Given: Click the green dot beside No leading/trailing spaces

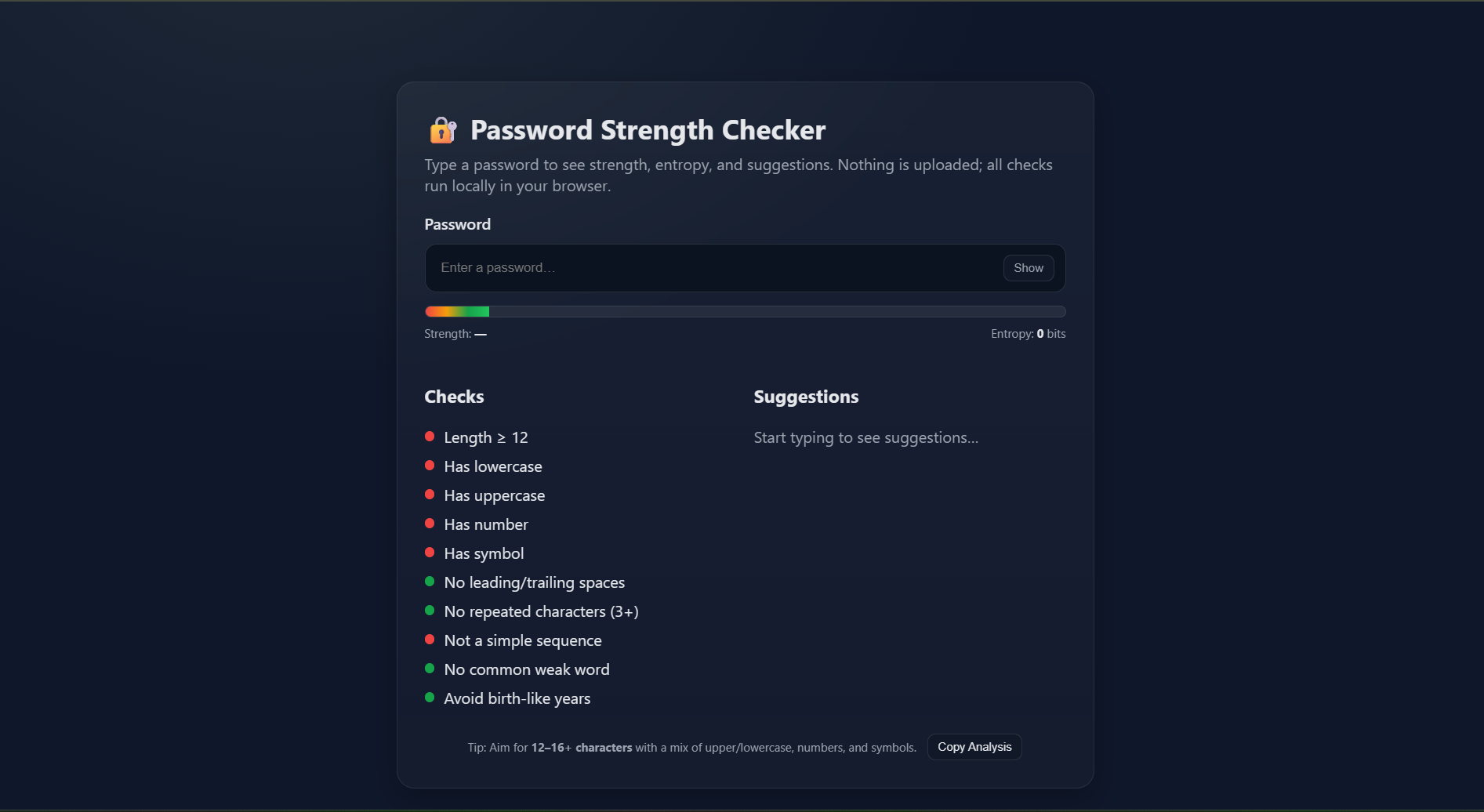Looking at the screenshot, I should 430,581.
